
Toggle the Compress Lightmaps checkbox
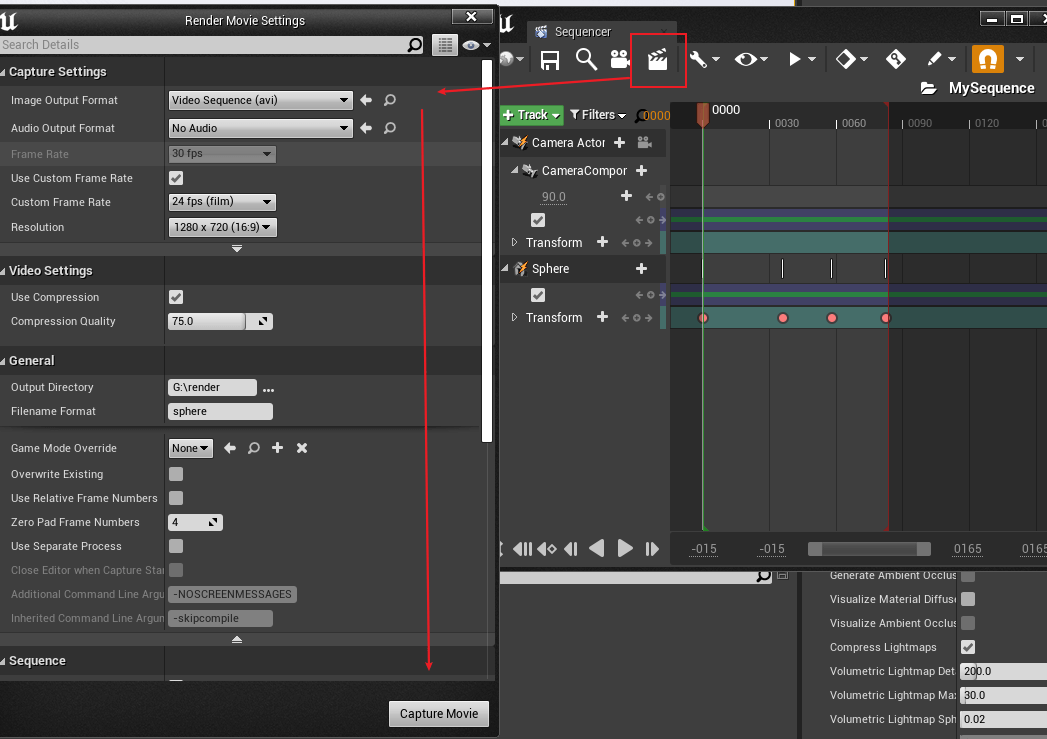(969, 647)
